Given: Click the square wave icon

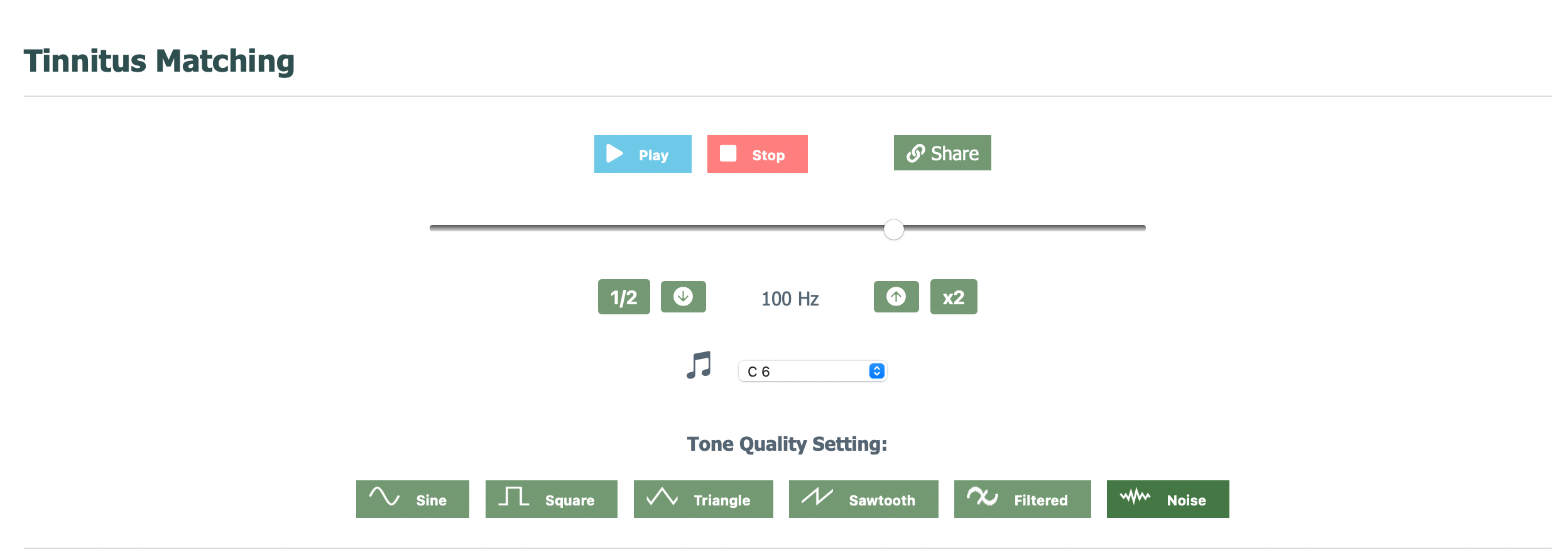Looking at the screenshot, I should coord(513,497).
